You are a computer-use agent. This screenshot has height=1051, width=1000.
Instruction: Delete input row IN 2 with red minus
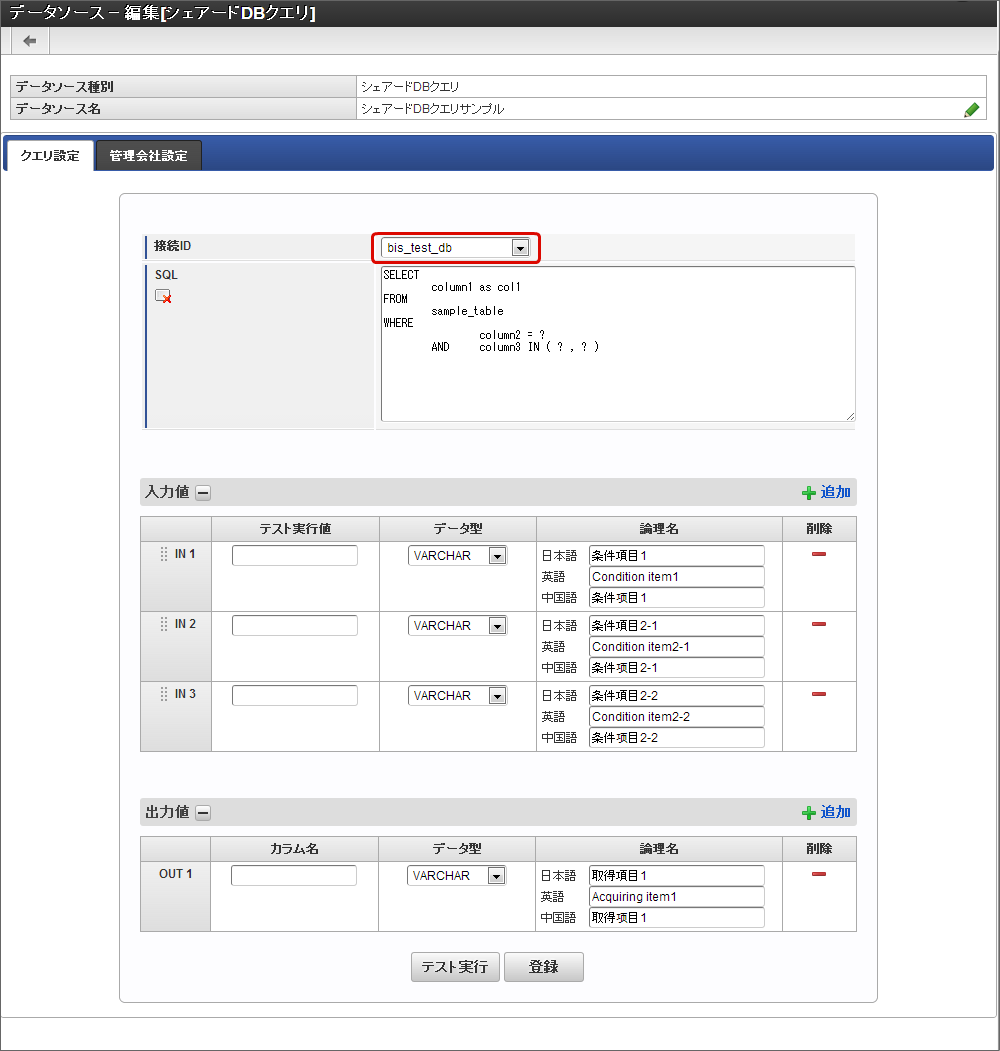pyautogui.click(x=818, y=624)
